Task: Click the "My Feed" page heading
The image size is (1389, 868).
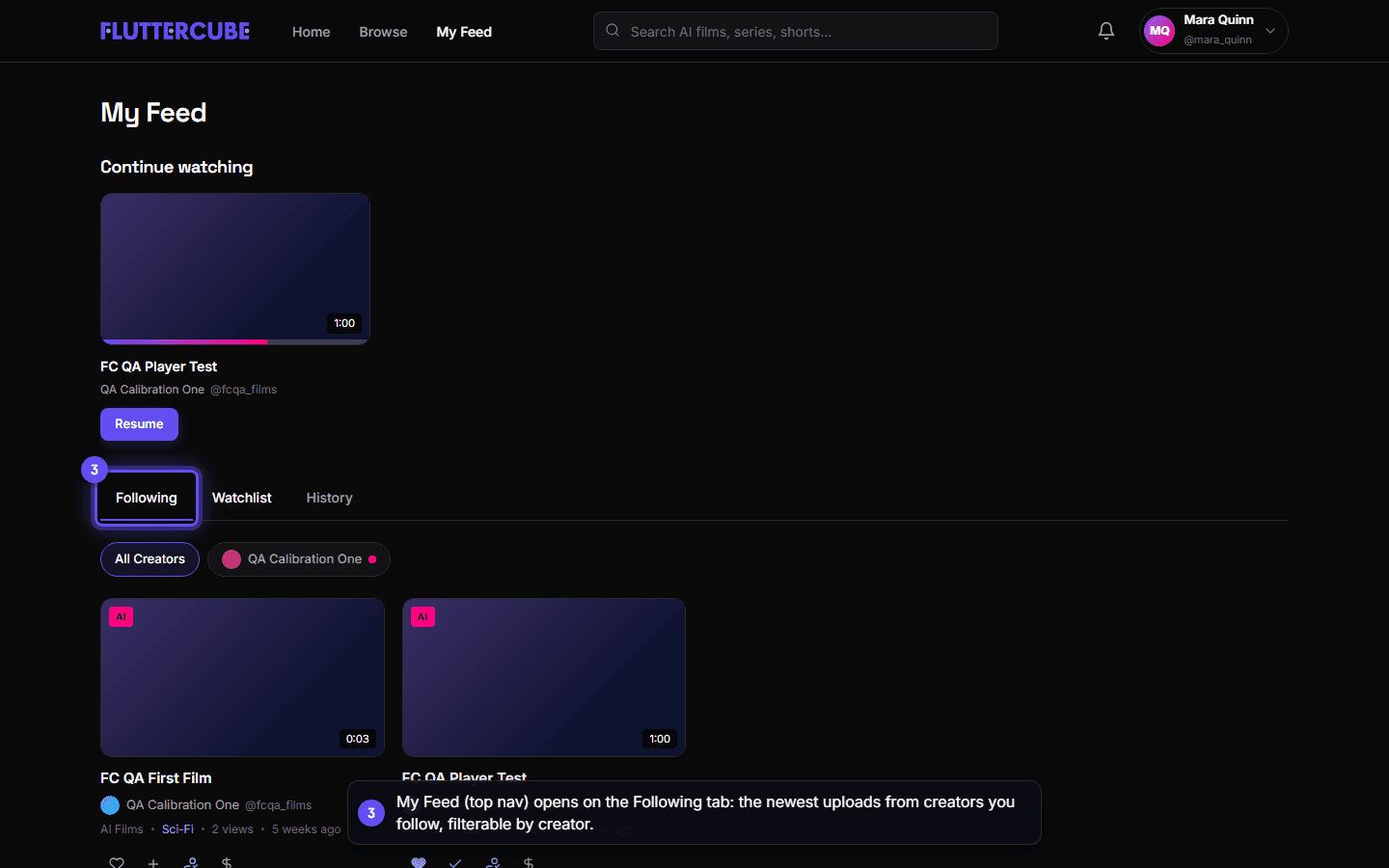Action: pyautogui.click(x=153, y=113)
